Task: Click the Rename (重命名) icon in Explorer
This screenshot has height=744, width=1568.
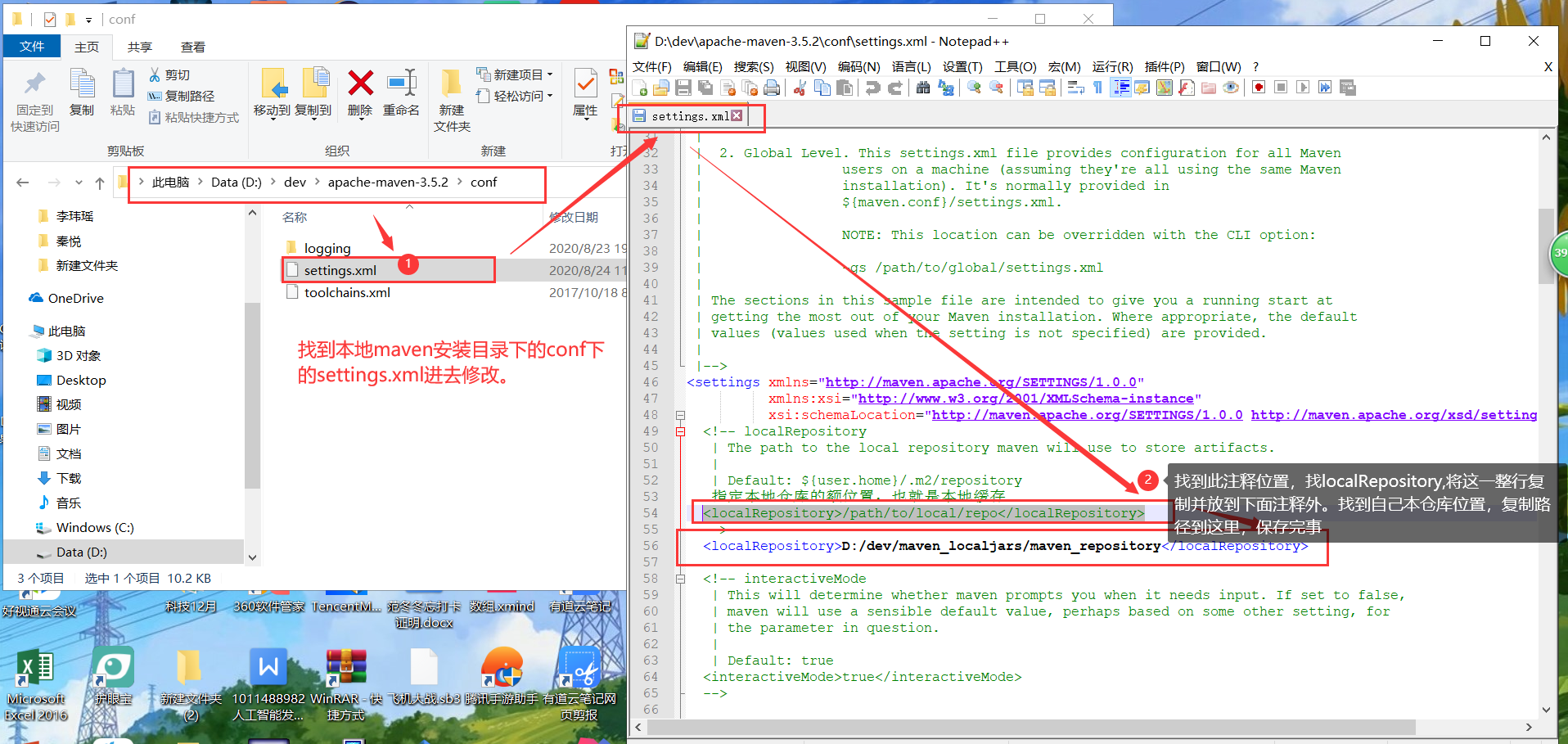Action: tap(401, 83)
